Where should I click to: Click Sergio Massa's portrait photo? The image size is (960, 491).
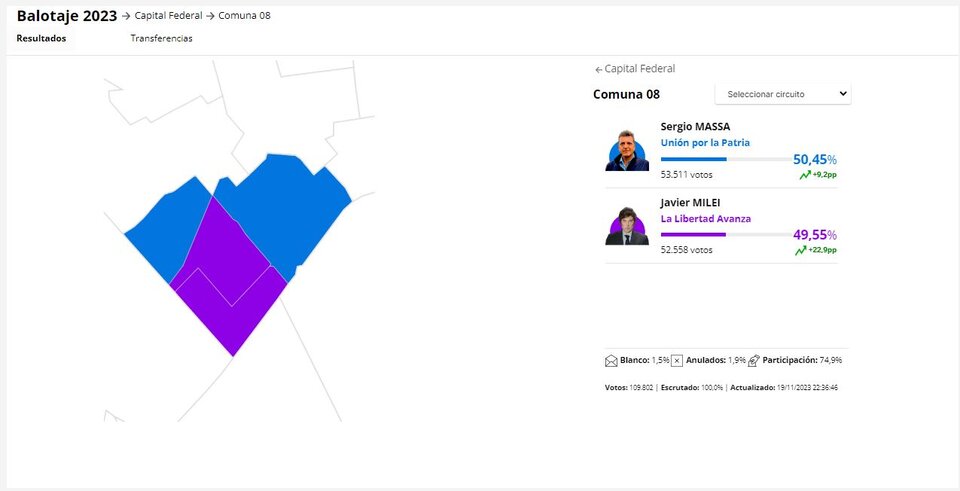tap(627, 151)
